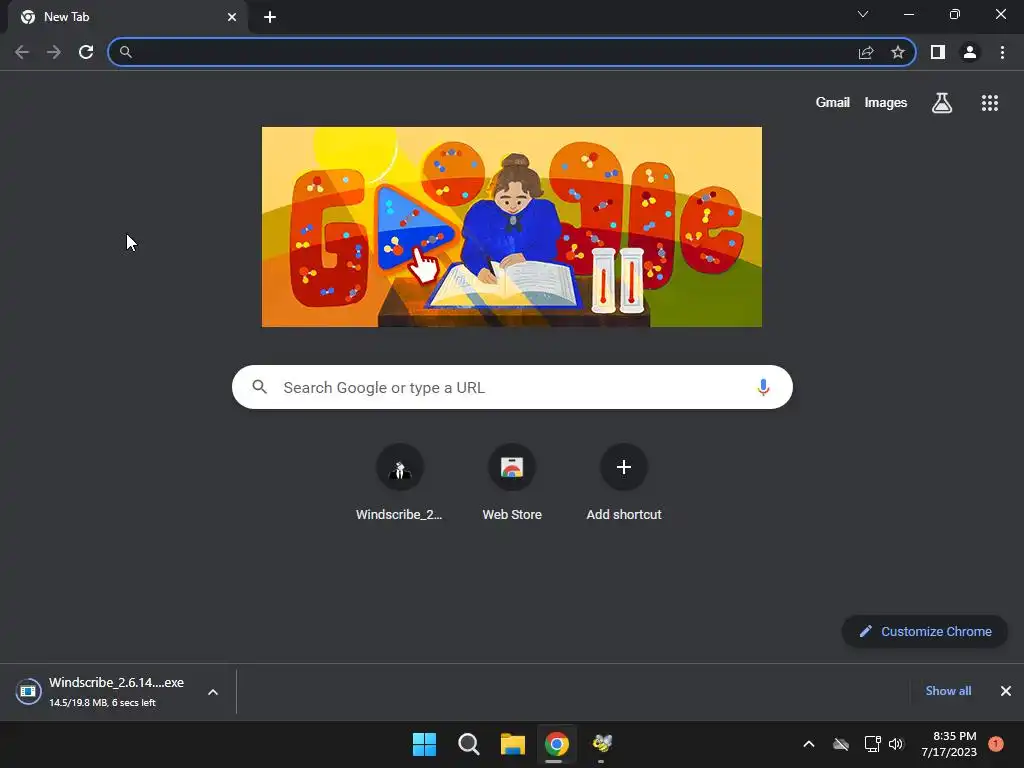Close the downloads bar
The width and height of the screenshot is (1024, 768).
tap(1006, 691)
